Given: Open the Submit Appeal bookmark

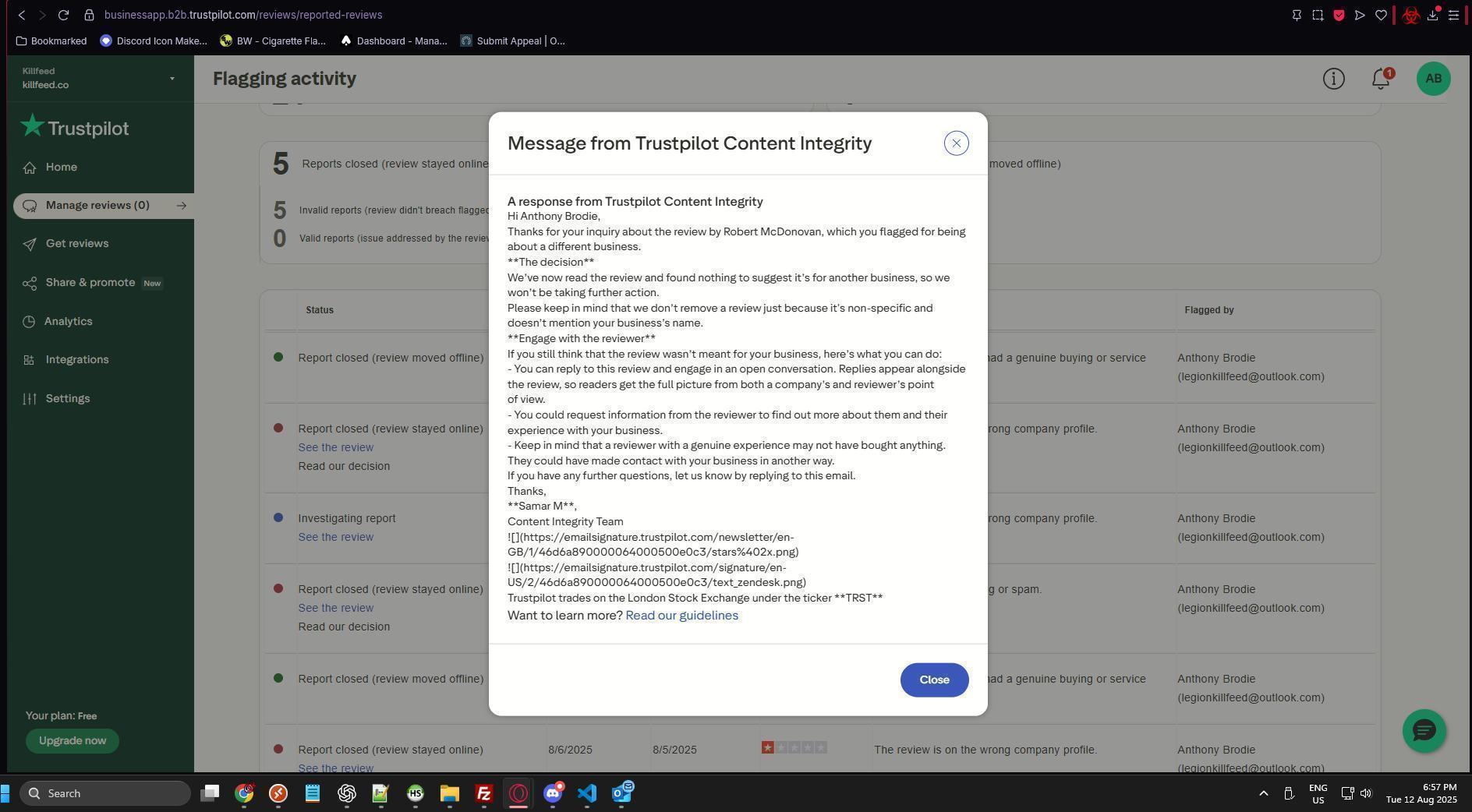Looking at the screenshot, I should (x=513, y=41).
